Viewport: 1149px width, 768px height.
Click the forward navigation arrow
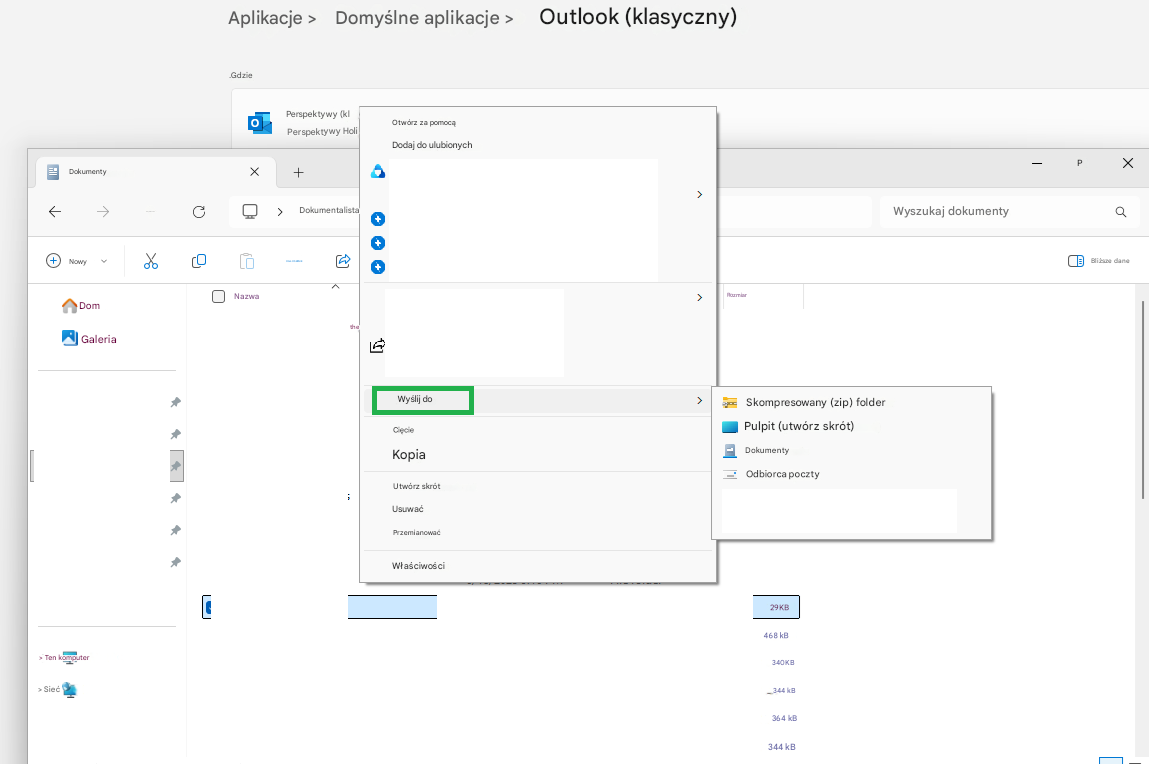(103, 212)
